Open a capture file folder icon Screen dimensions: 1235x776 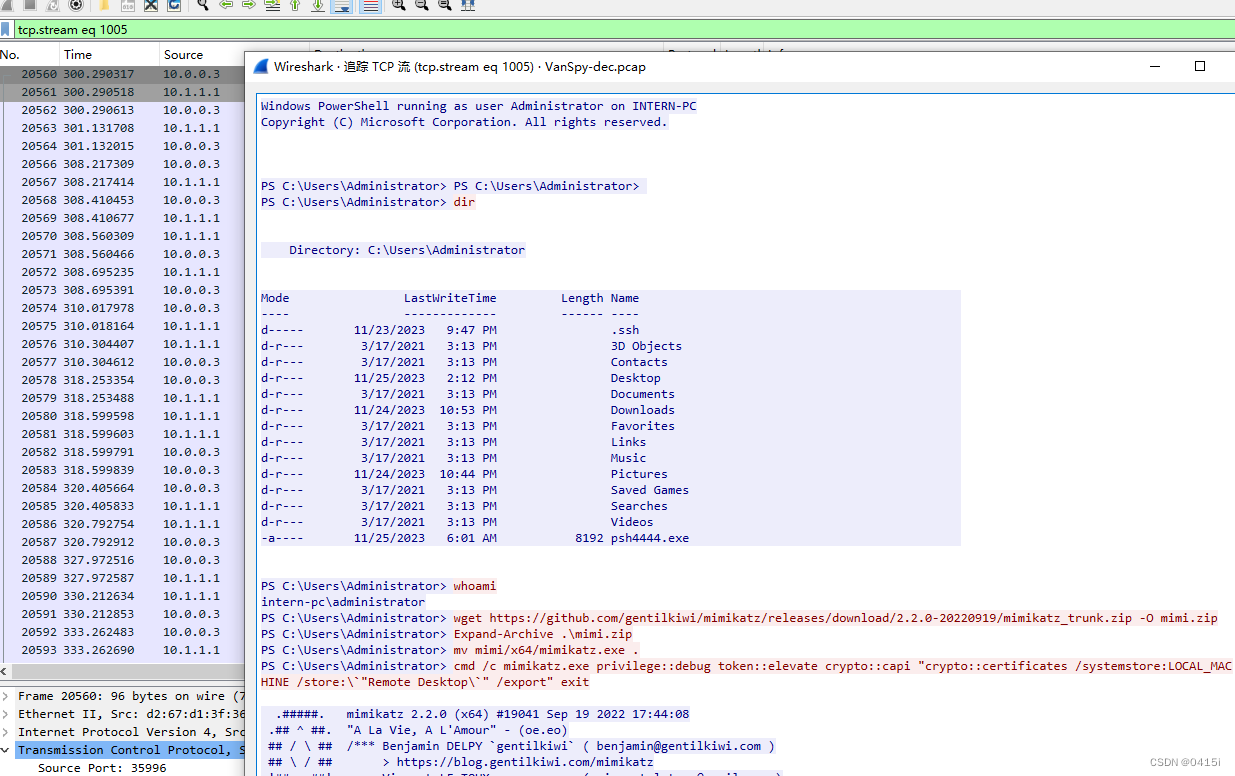pos(104,5)
